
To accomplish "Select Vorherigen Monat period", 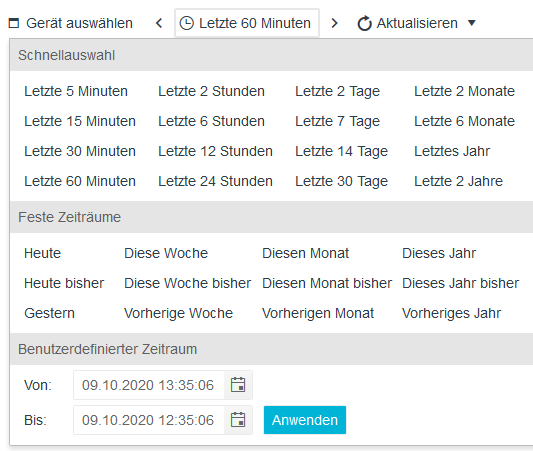I will pos(318,313).
